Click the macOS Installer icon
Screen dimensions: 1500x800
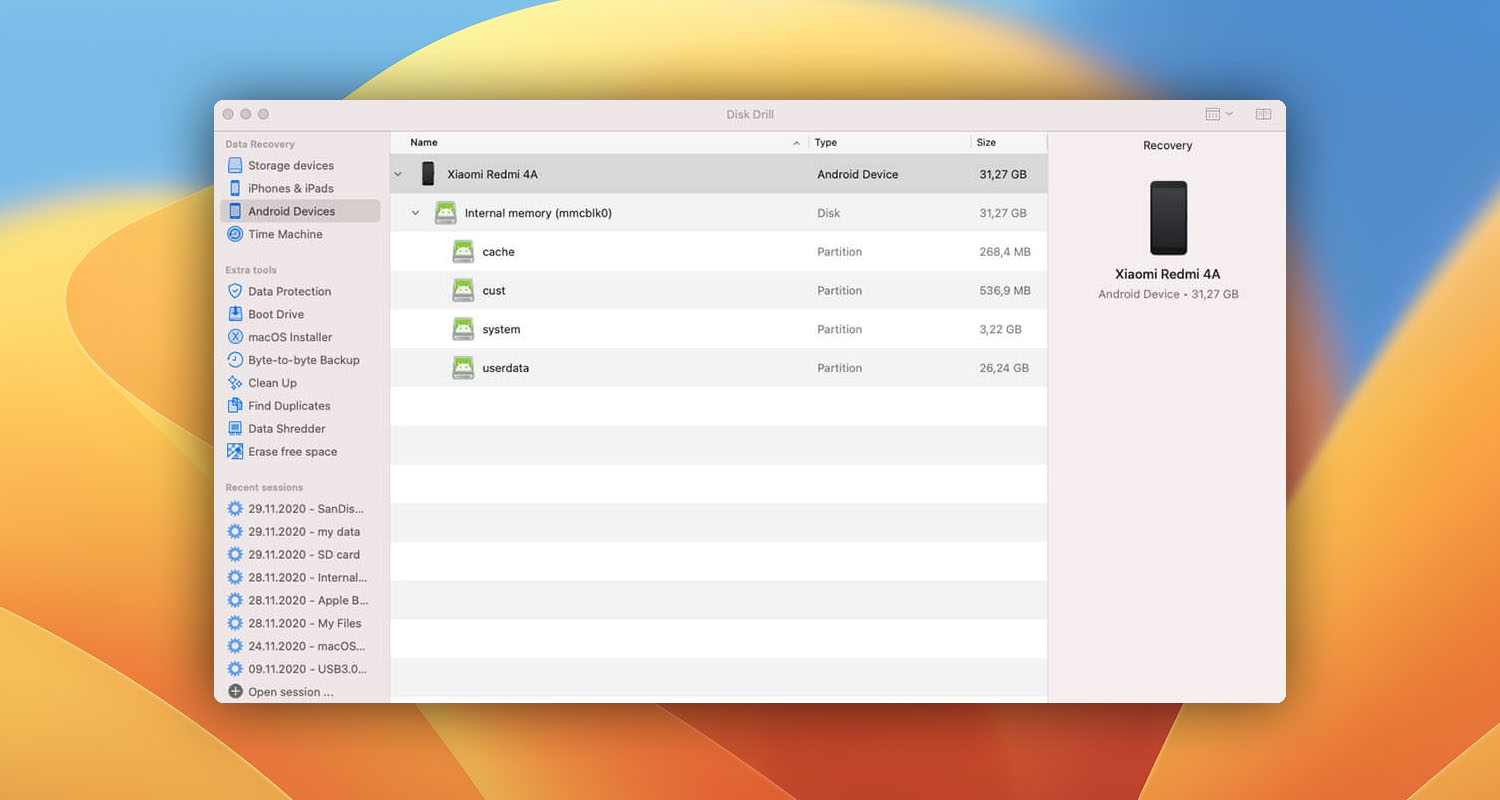[x=235, y=337]
